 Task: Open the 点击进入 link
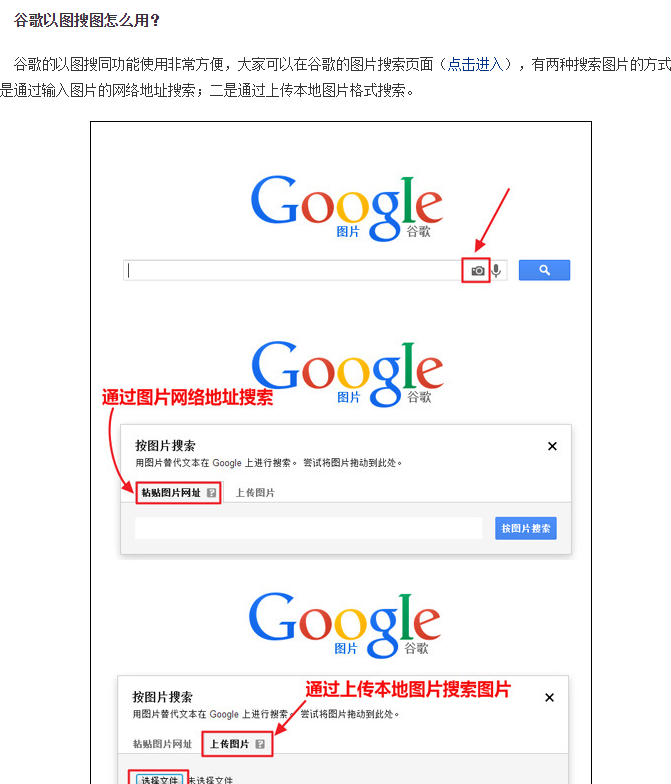click(475, 64)
